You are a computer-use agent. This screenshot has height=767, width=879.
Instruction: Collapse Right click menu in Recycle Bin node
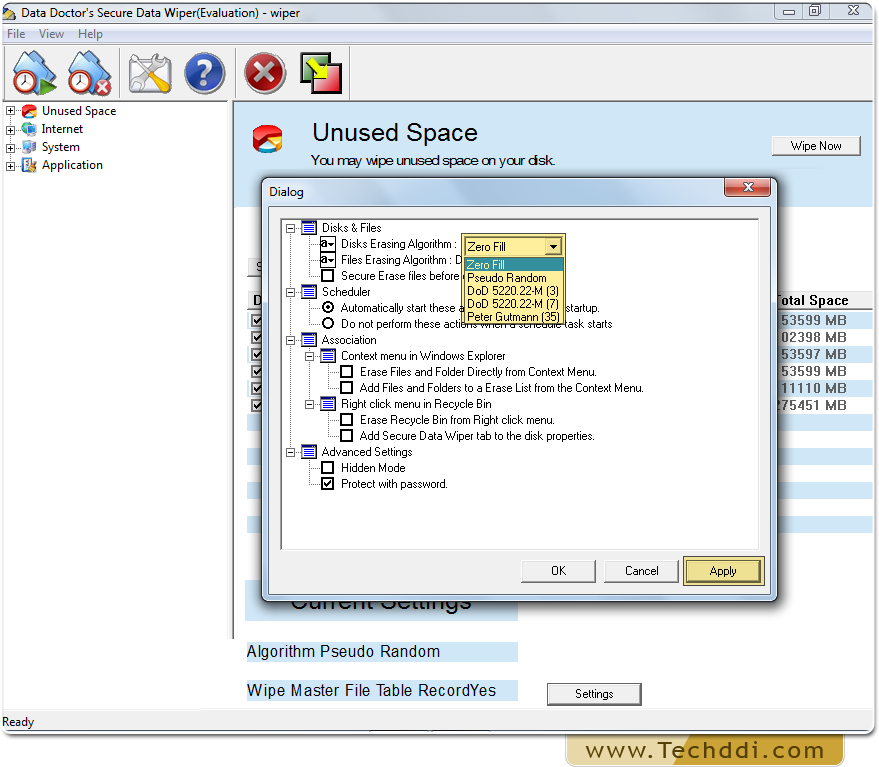pyautogui.click(x=309, y=404)
